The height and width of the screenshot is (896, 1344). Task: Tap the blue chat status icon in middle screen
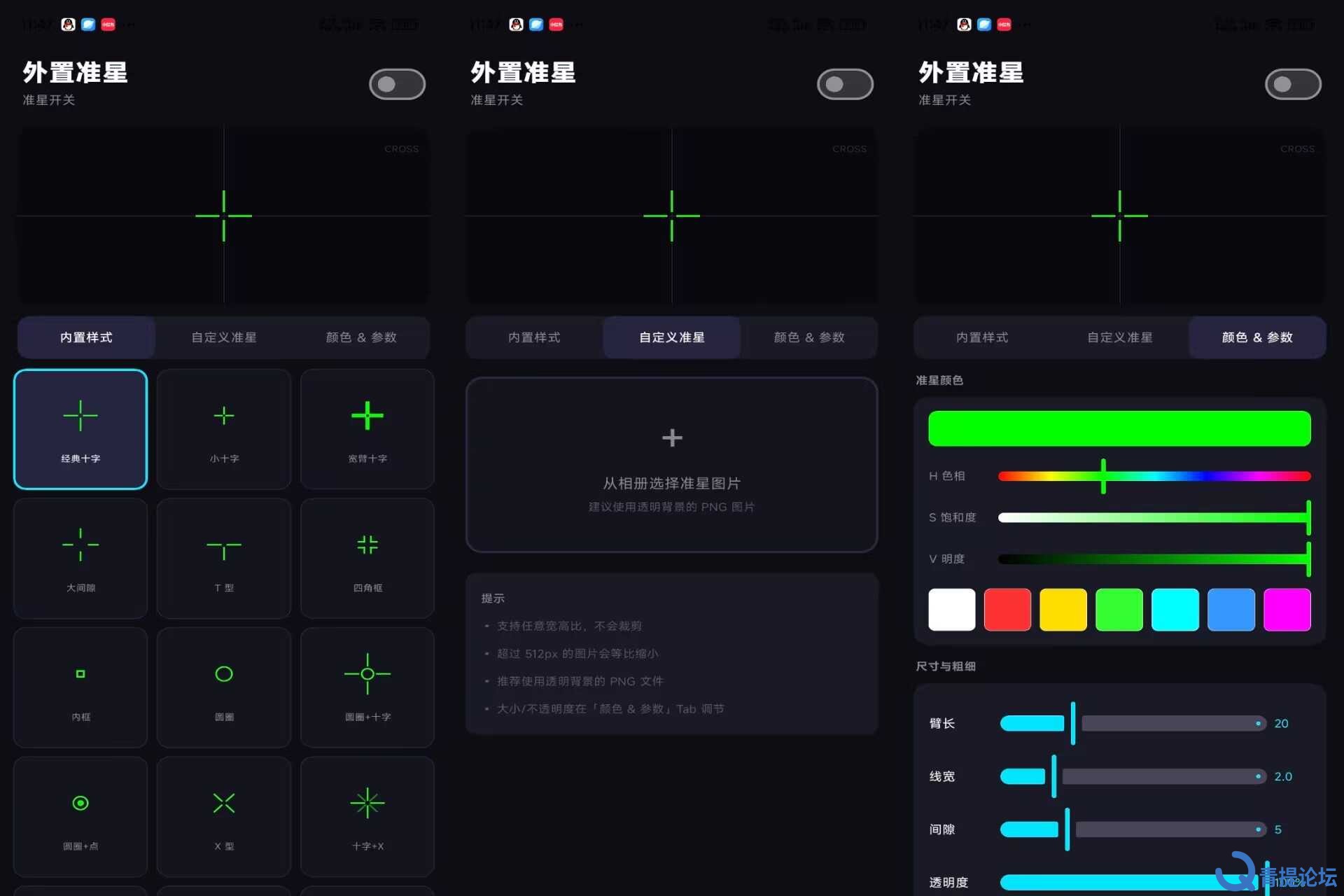tap(536, 24)
